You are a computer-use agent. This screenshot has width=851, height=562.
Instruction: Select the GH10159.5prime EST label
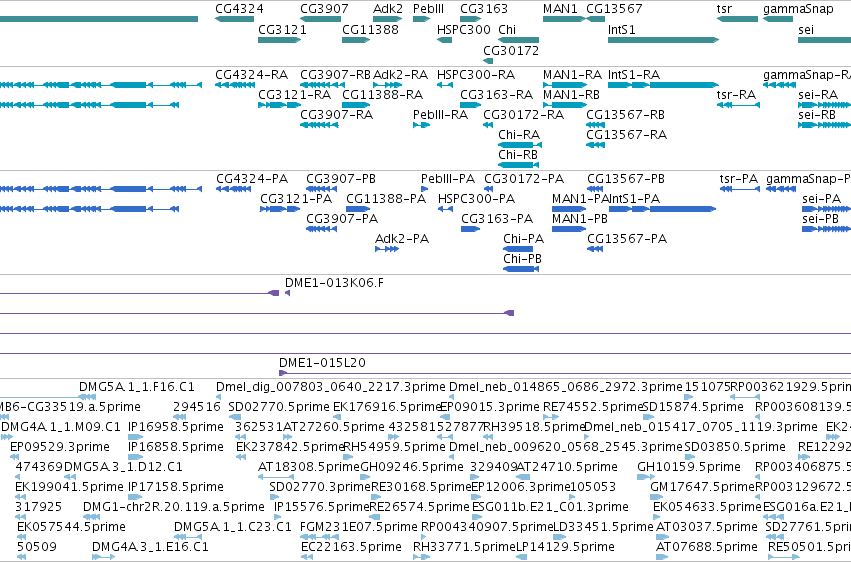pos(689,467)
